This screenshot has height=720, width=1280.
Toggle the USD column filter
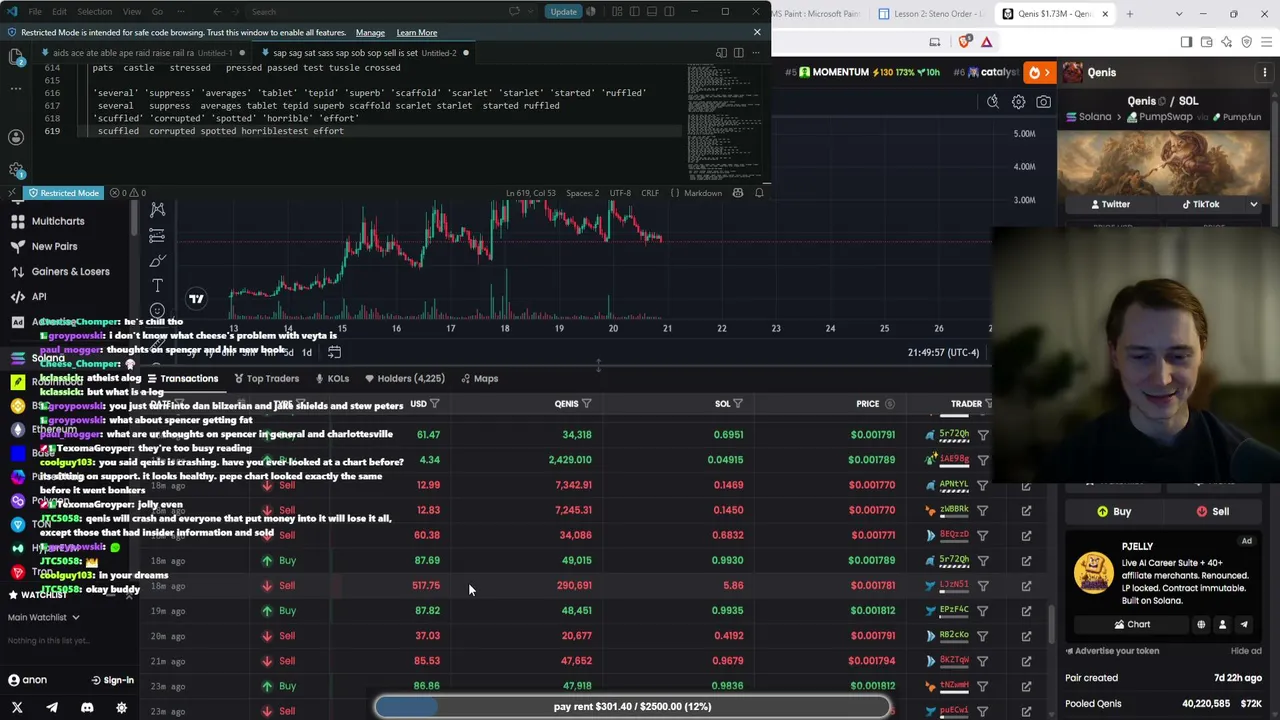coord(435,404)
